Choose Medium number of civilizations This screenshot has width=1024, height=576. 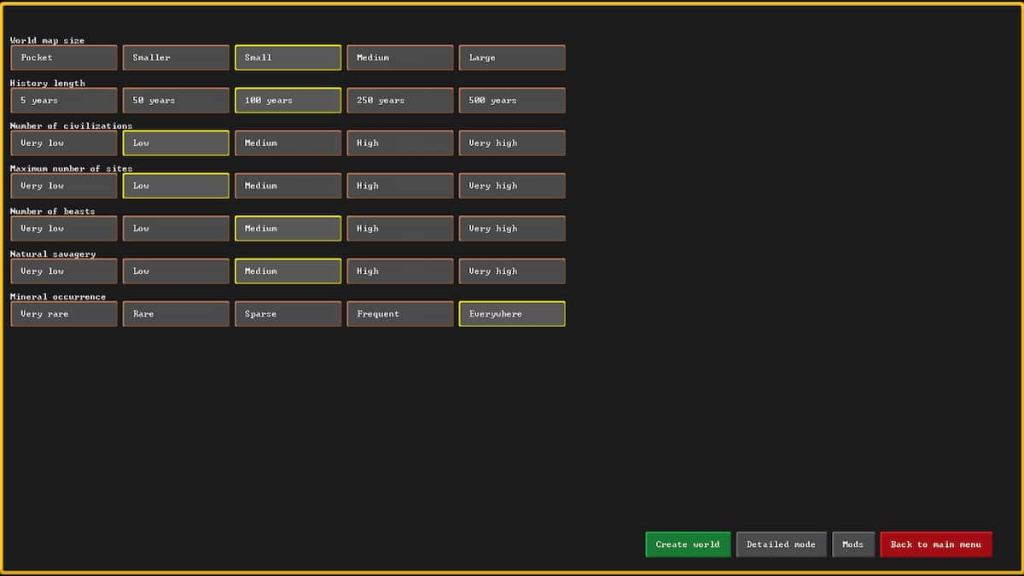pyautogui.click(x=287, y=142)
